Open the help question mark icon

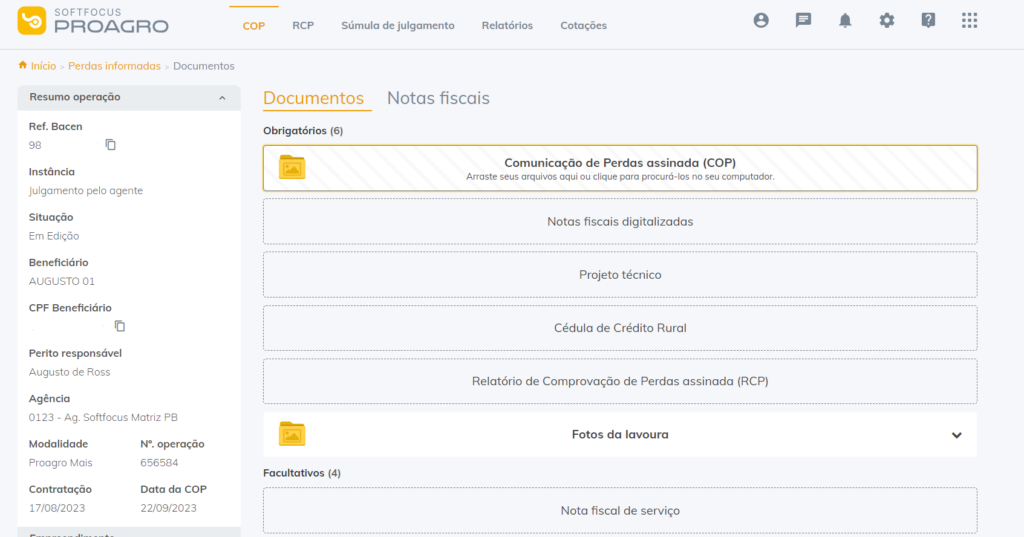click(928, 20)
